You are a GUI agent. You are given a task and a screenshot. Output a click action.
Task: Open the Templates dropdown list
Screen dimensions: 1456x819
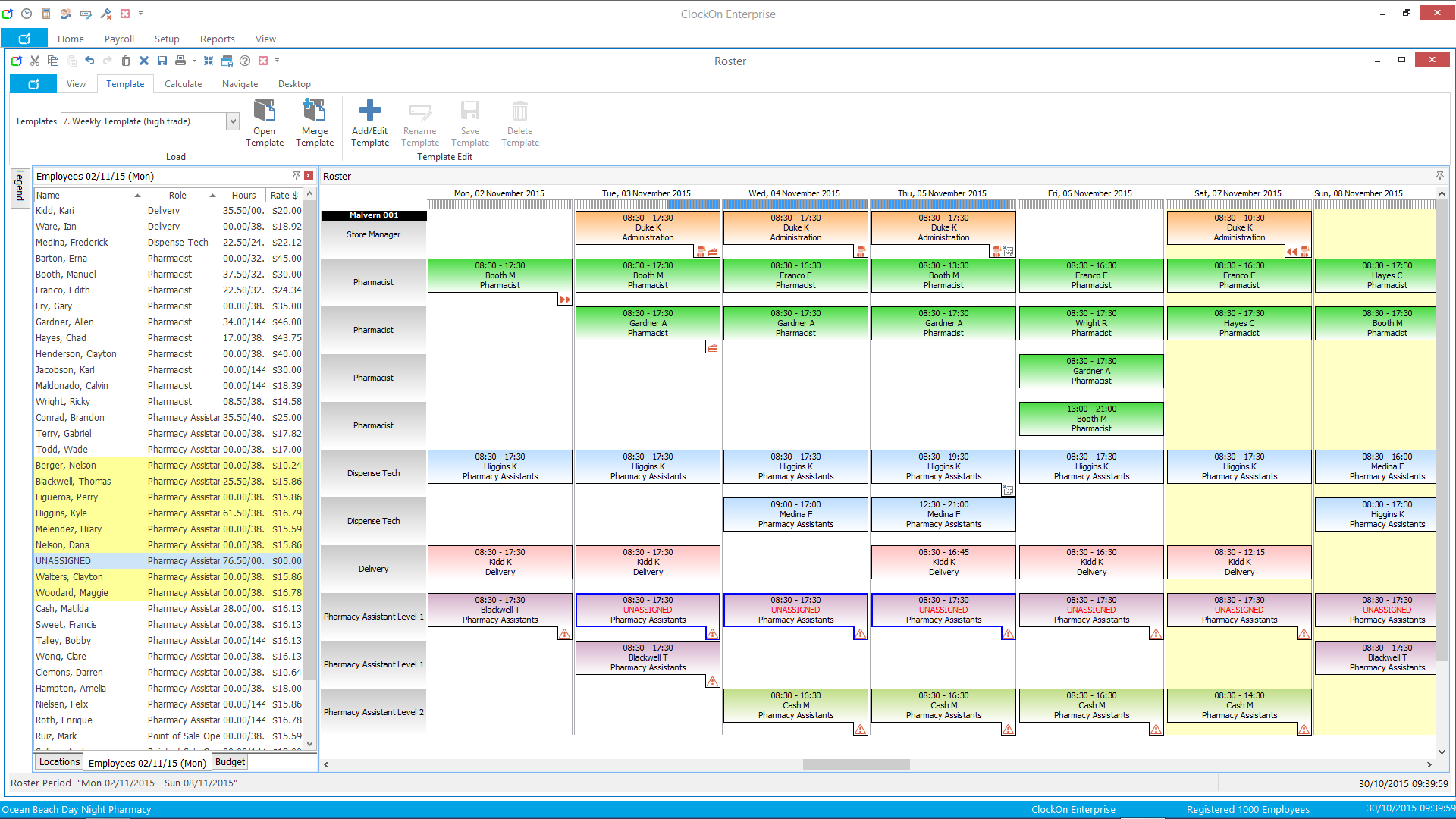[x=233, y=121]
